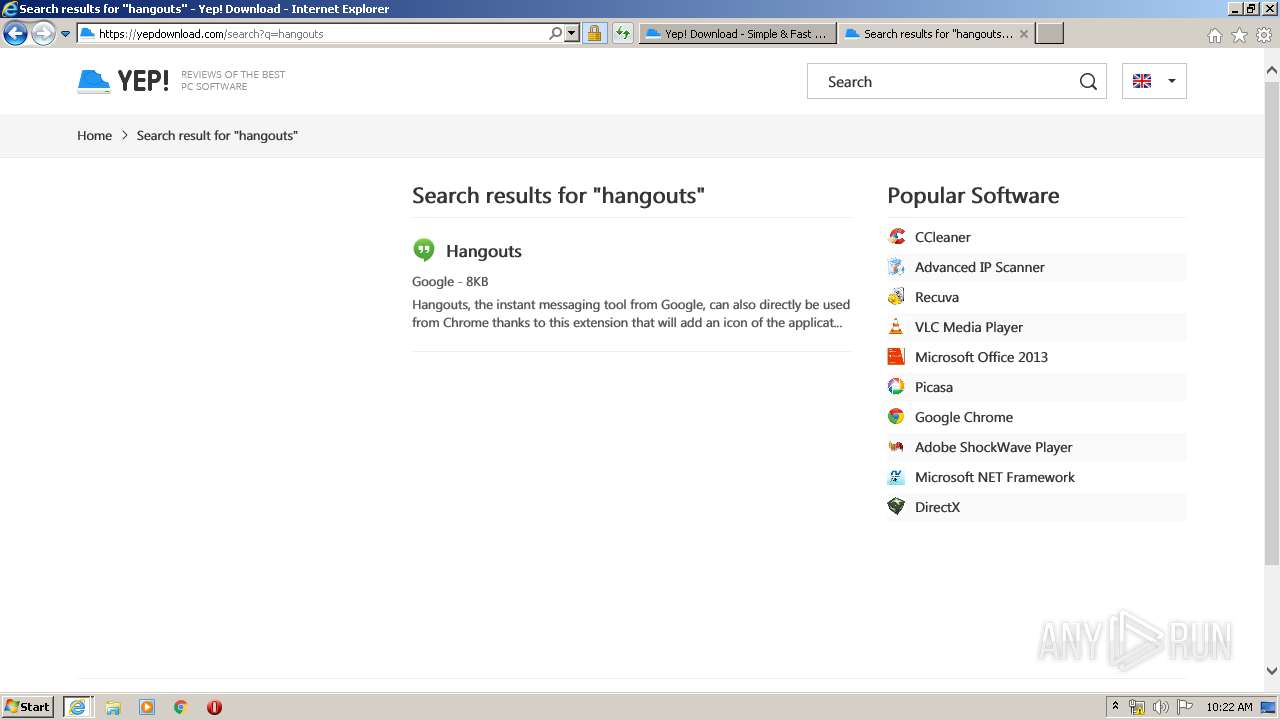This screenshot has height=720, width=1280.
Task: Click the Picasa icon
Action: (x=896, y=387)
